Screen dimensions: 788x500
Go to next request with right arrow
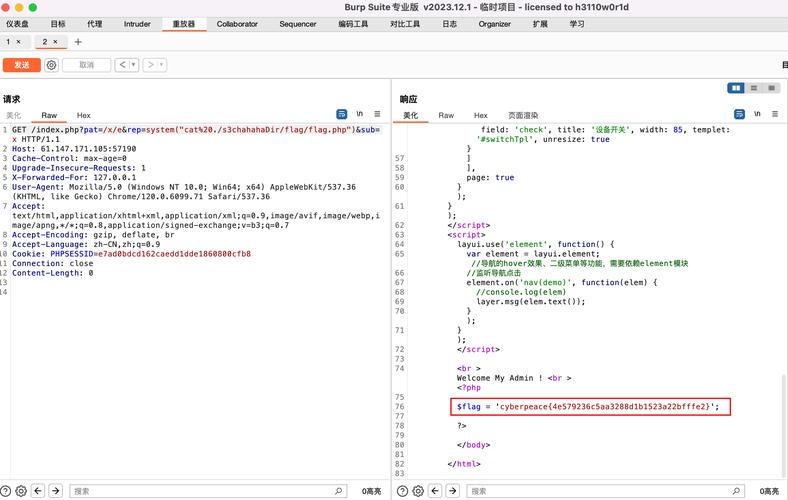tap(150, 65)
